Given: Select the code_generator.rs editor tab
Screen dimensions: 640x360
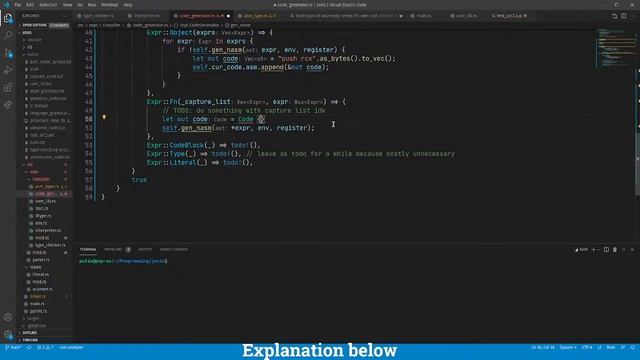Looking at the screenshot, I should tap(202, 16).
